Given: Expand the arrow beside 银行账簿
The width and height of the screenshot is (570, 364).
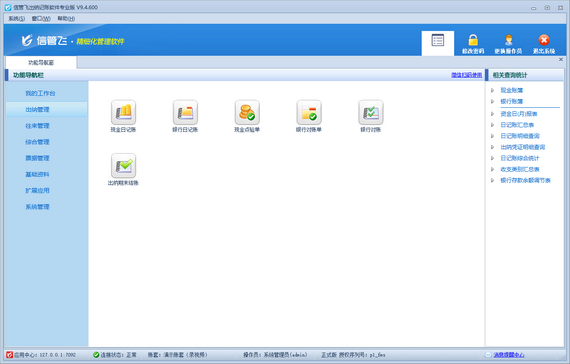Looking at the screenshot, I should pyautogui.click(x=493, y=101).
